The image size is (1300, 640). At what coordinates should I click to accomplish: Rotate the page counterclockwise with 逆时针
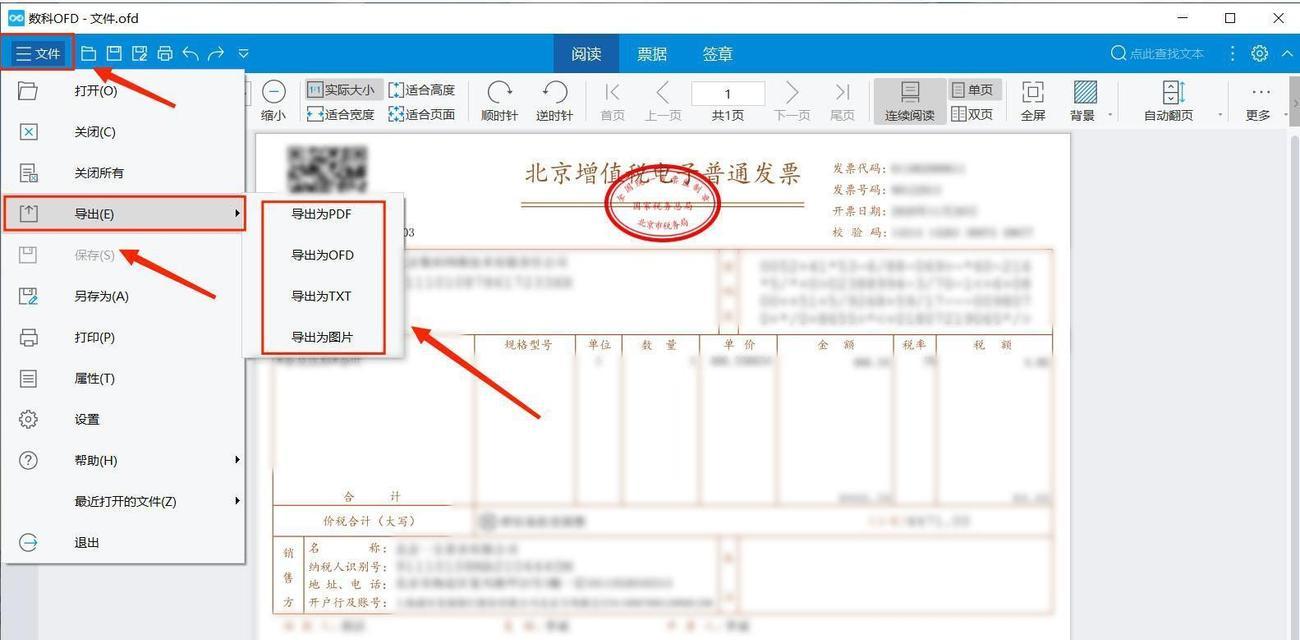pos(554,101)
